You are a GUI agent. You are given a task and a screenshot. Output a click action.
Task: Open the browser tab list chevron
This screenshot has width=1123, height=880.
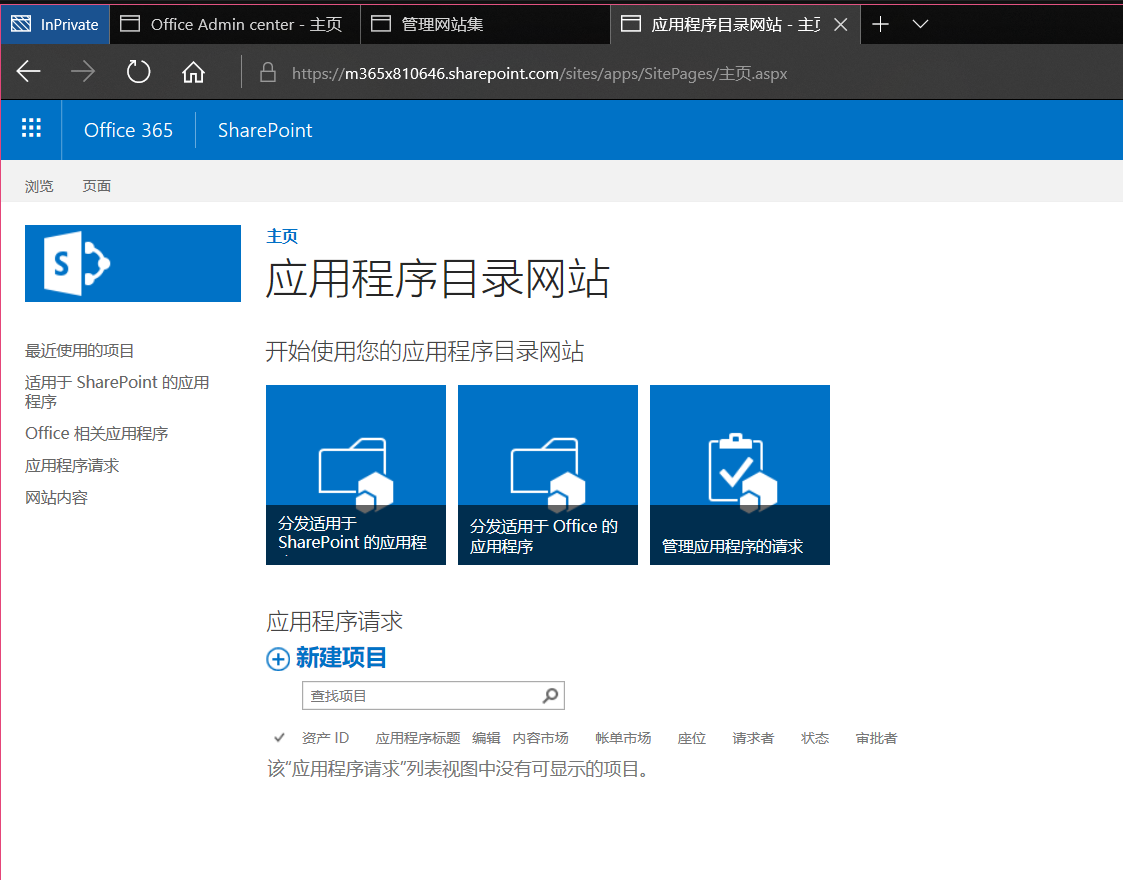[x=920, y=24]
